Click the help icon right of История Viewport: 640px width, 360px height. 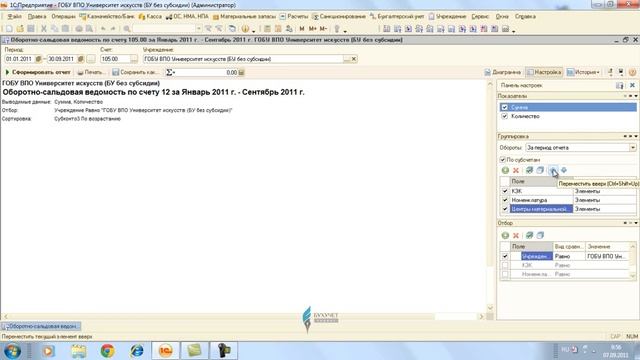point(632,72)
